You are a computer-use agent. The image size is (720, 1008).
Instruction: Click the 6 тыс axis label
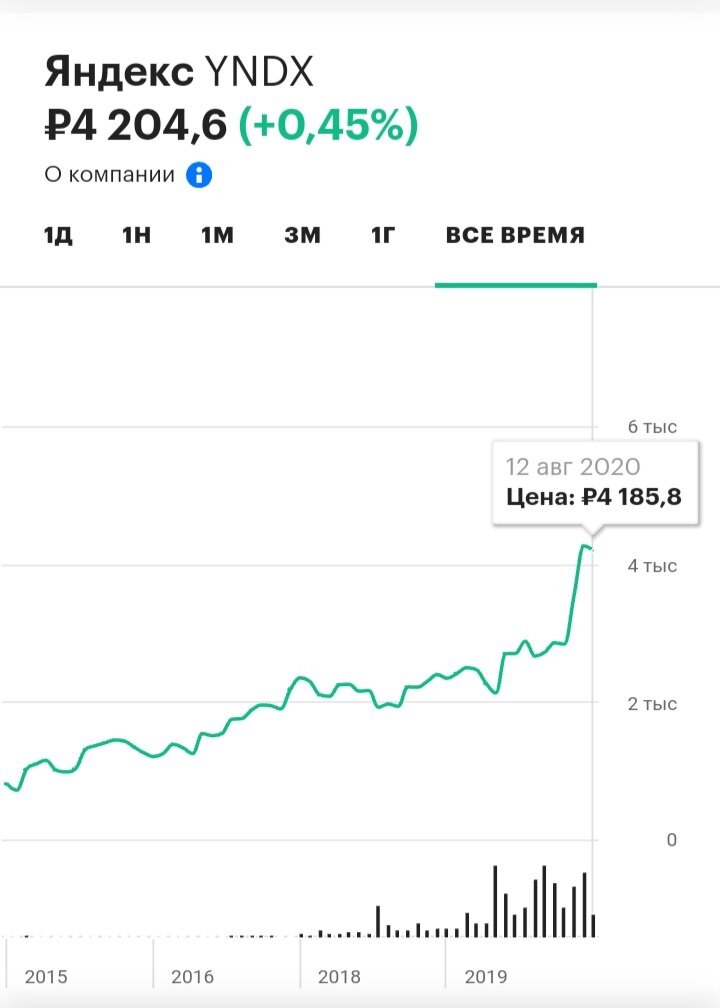point(652,427)
